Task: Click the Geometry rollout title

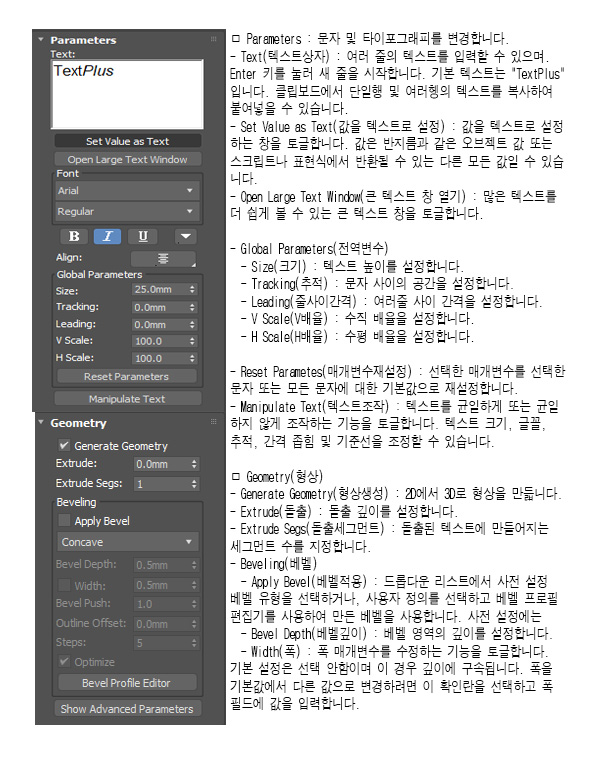Action: tap(79, 423)
